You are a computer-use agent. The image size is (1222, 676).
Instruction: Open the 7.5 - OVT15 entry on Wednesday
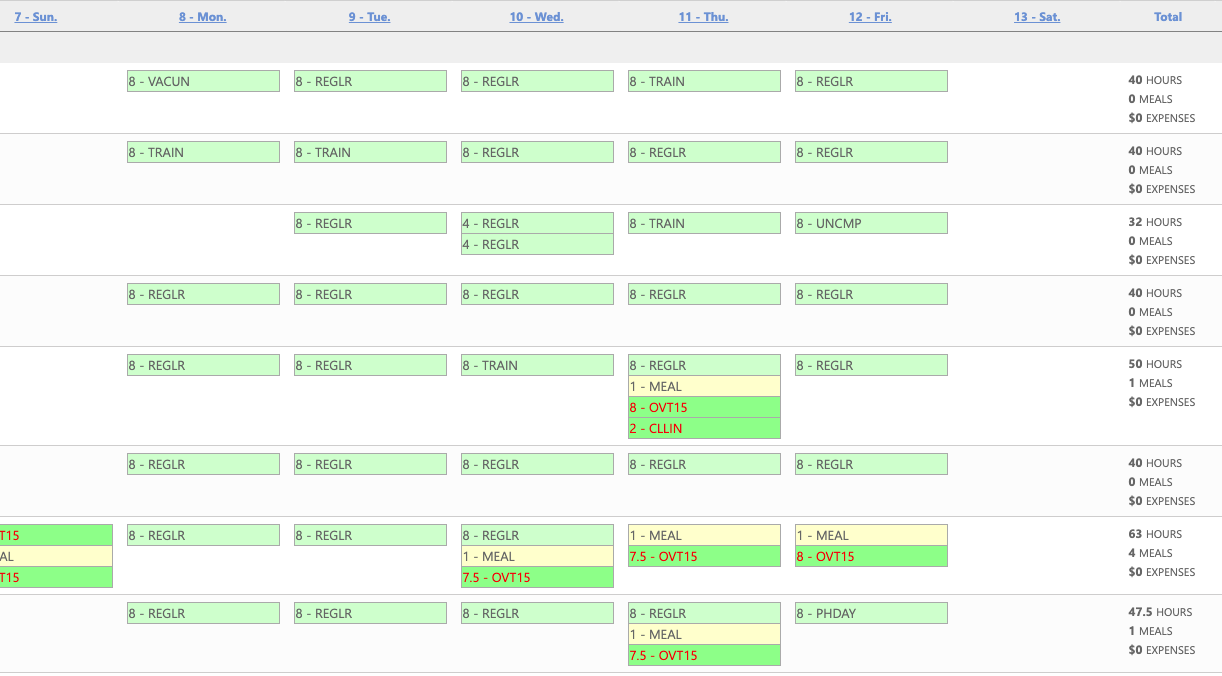(537, 578)
